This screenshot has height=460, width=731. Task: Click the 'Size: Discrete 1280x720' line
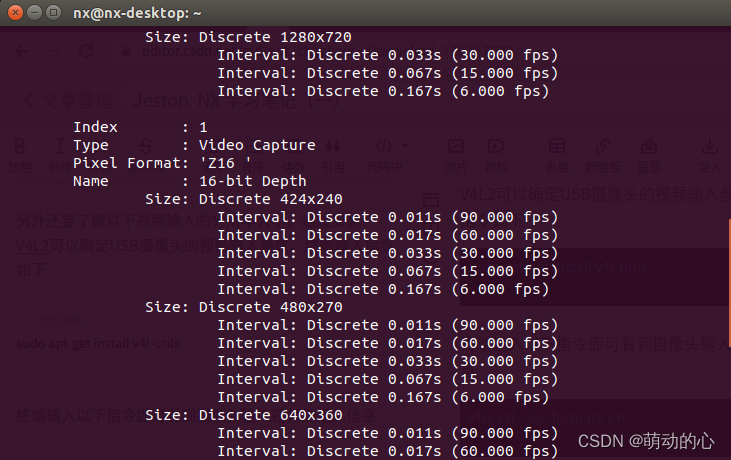[248, 37]
